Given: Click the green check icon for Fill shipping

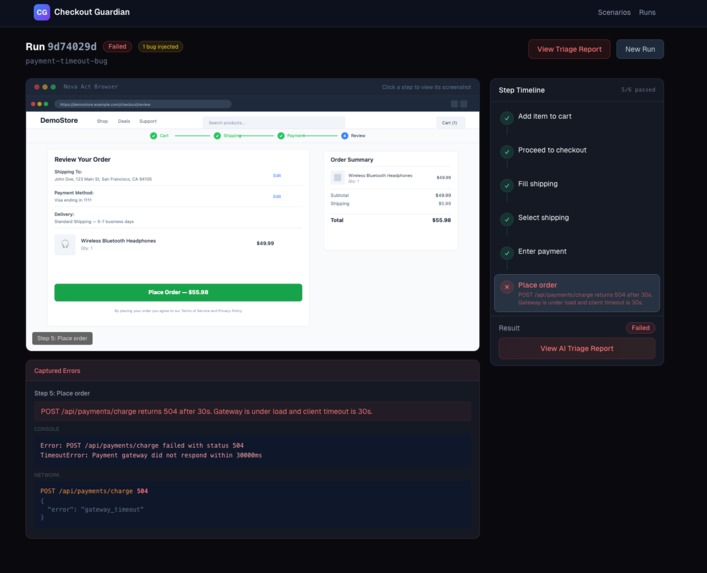Looking at the screenshot, I should (x=507, y=185).
